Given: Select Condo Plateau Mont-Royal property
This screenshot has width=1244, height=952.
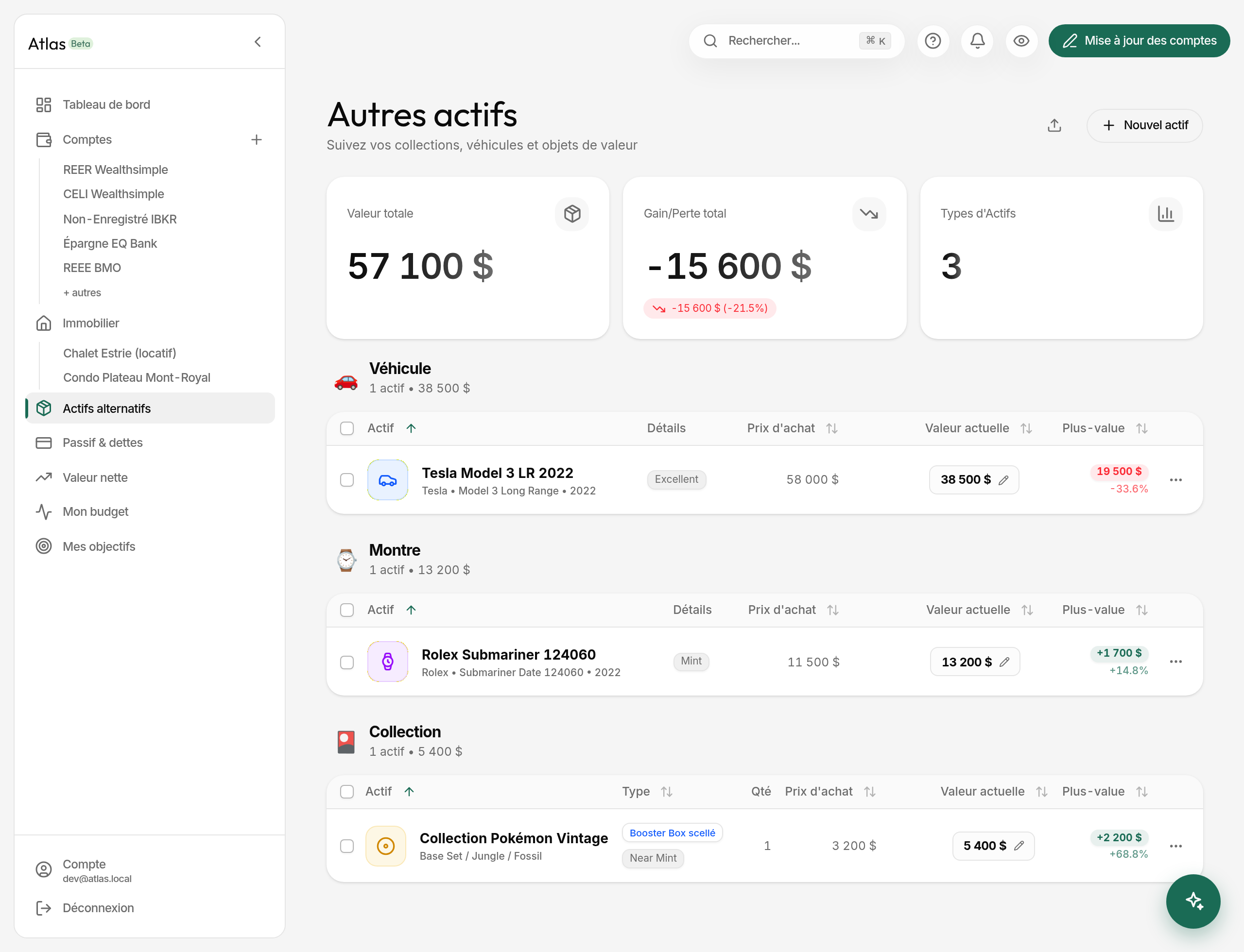Looking at the screenshot, I should point(137,377).
